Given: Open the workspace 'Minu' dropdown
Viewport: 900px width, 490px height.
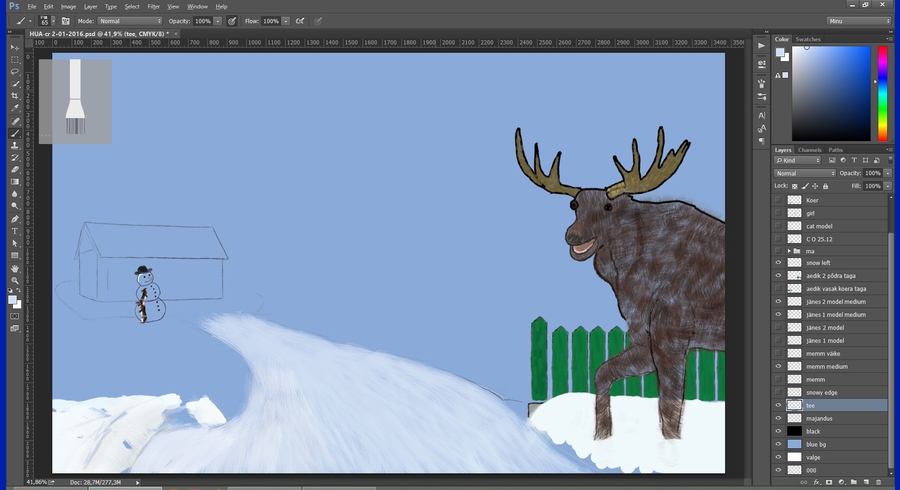Looking at the screenshot, I should [x=859, y=21].
